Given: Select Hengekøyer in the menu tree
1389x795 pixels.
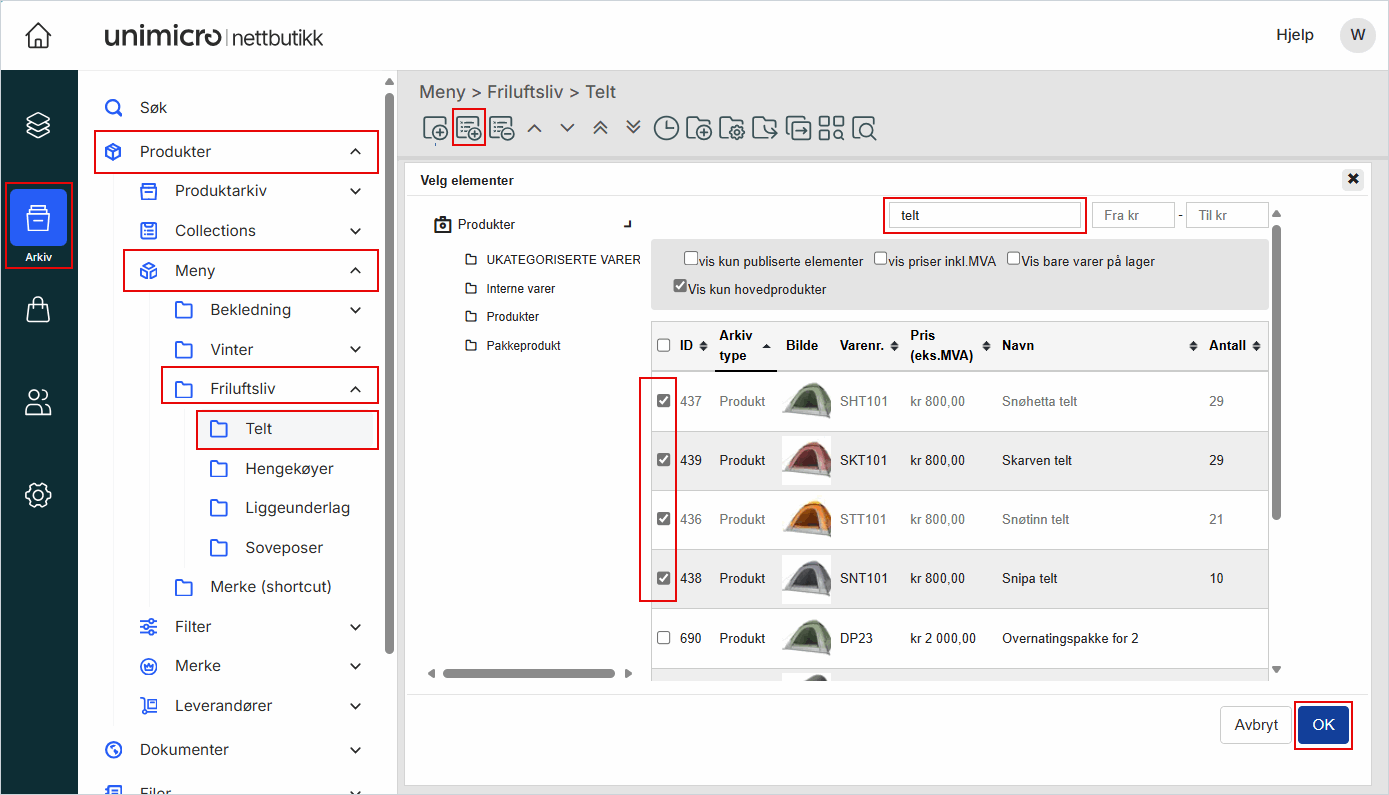Looking at the screenshot, I should 289,468.
